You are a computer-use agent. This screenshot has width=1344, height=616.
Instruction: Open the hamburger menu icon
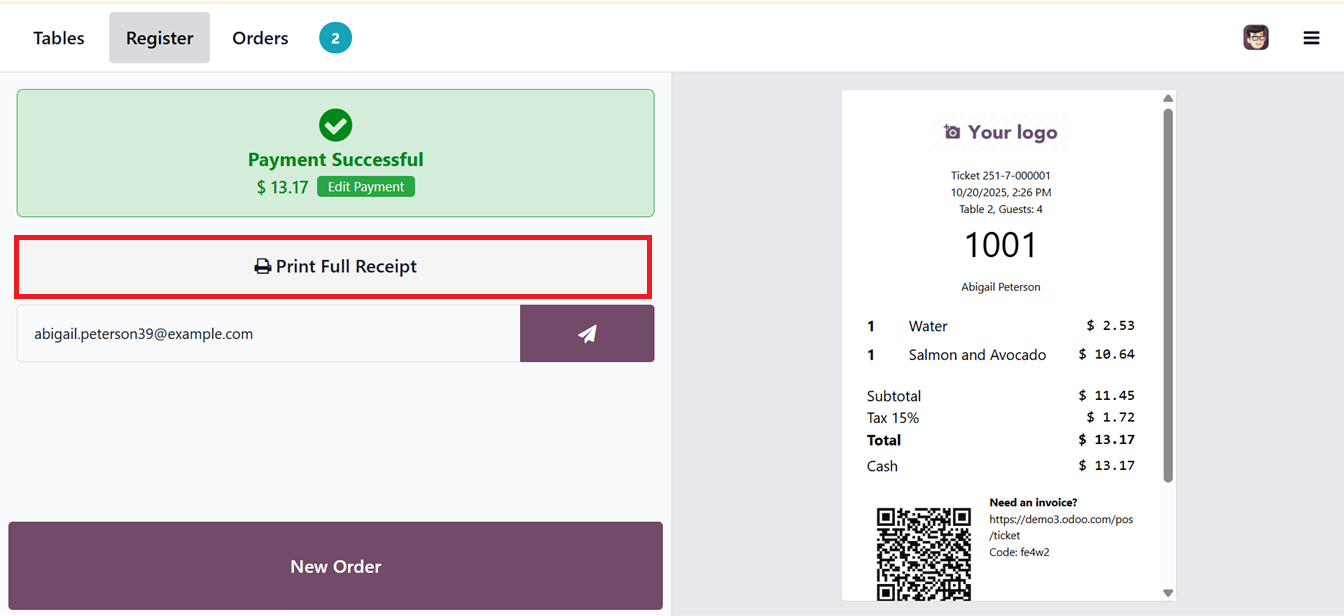click(x=1311, y=38)
